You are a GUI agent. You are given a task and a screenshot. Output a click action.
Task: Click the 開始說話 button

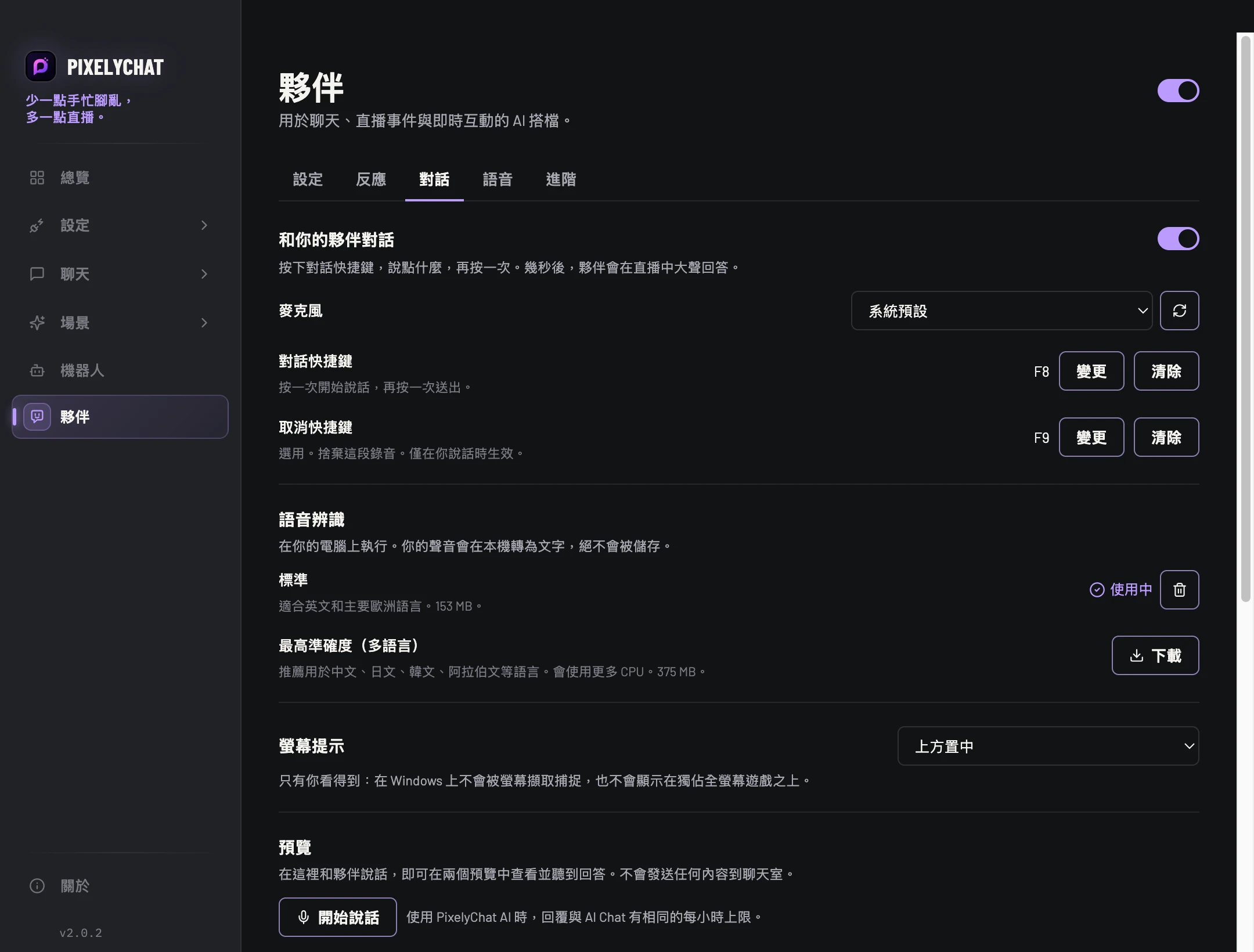(x=337, y=917)
